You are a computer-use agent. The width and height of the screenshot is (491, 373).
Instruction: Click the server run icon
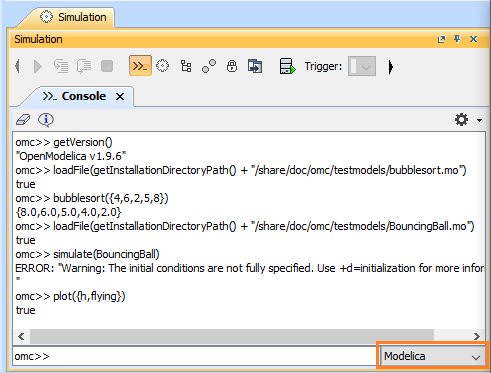(x=287, y=66)
